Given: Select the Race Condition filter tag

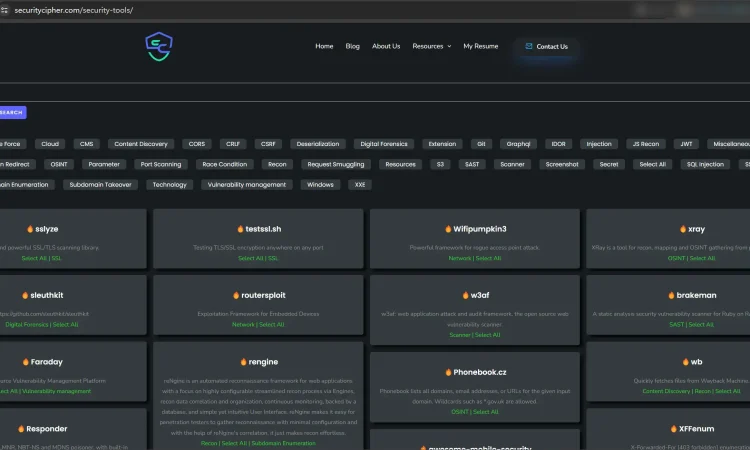Looking at the screenshot, I should click(x=224, y=165).
